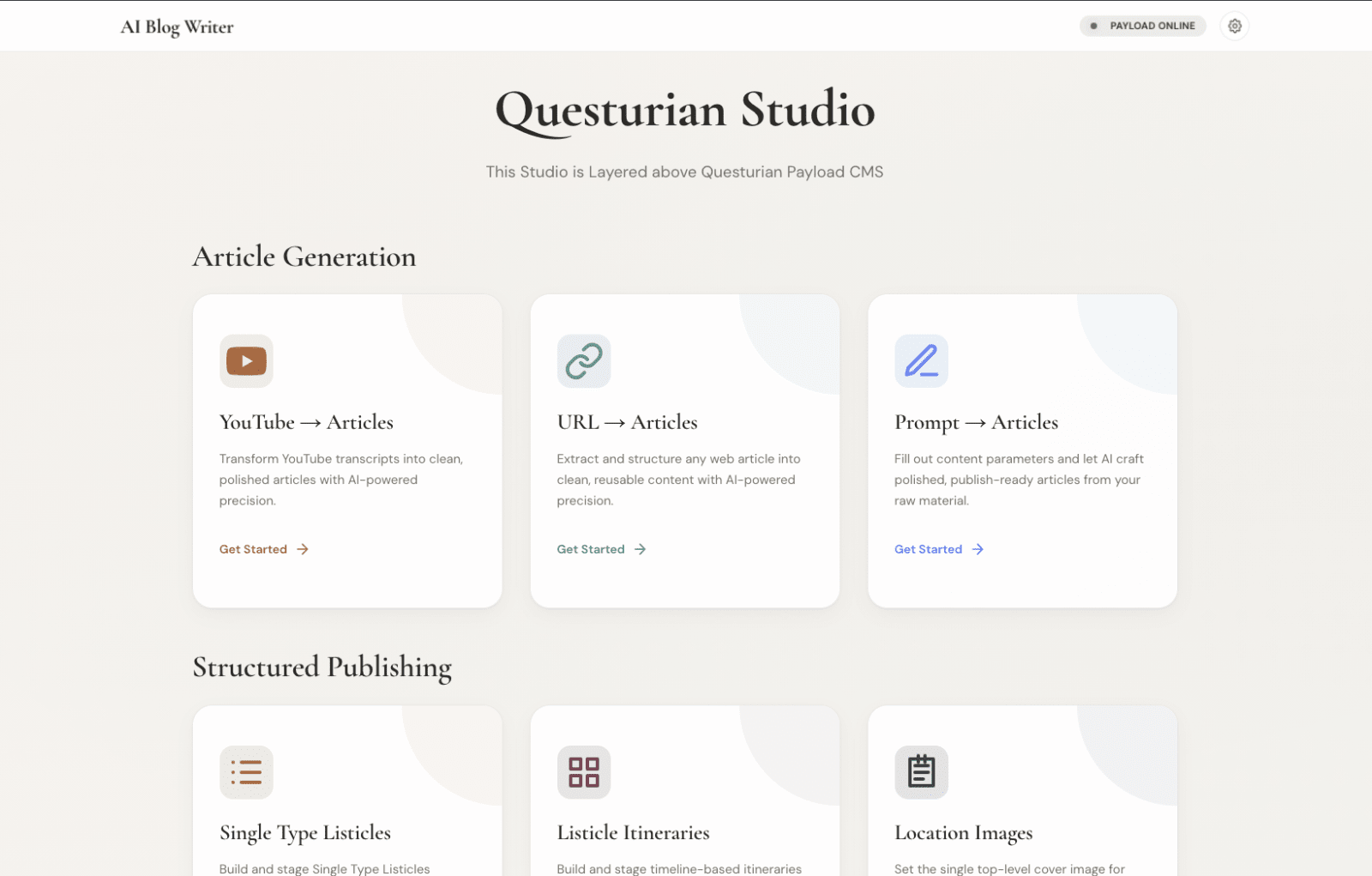The height and width of the screenshot is (876, 1372).
Task: Click the Article Generation section heading
Action: (x=304, y=257)
